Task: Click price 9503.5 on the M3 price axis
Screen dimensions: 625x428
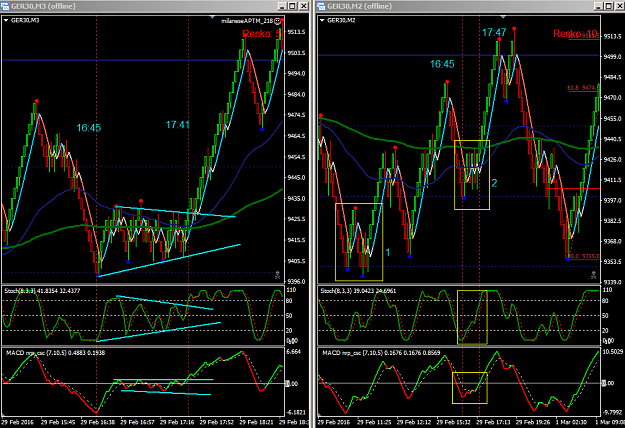Action: tap(297, 53)
